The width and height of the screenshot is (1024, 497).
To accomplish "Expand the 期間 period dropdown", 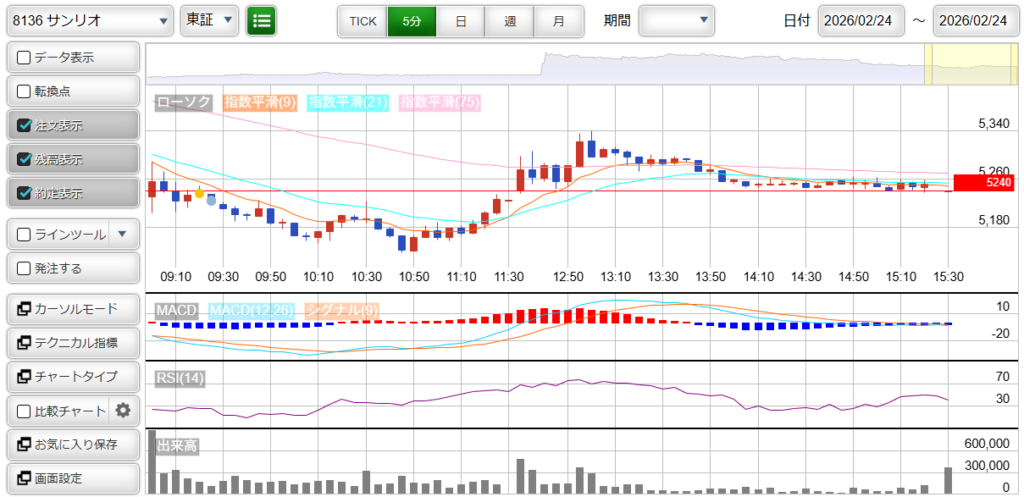I will click(x=676, y=20).
